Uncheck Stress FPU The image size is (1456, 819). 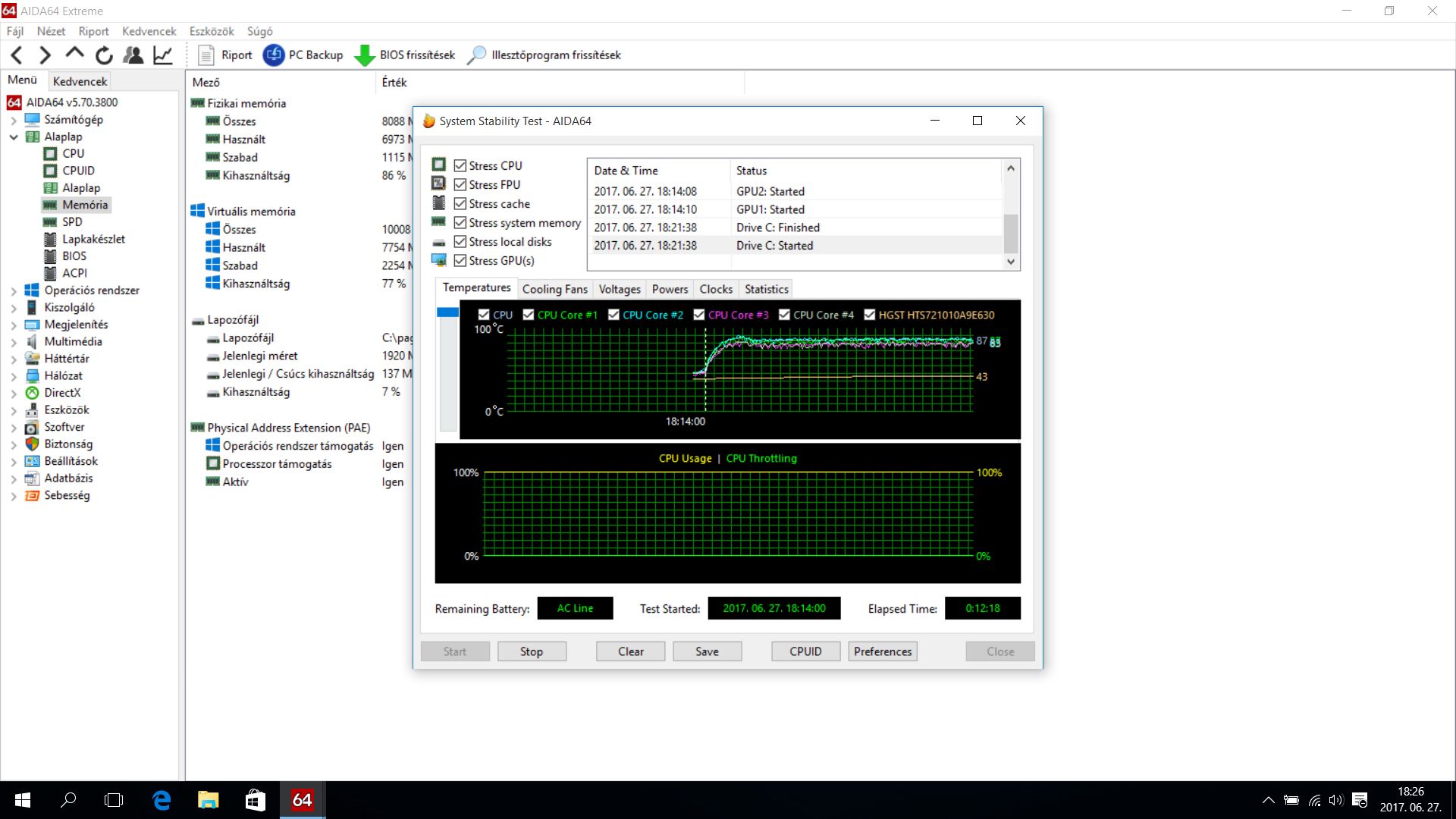tap(460, 184)
